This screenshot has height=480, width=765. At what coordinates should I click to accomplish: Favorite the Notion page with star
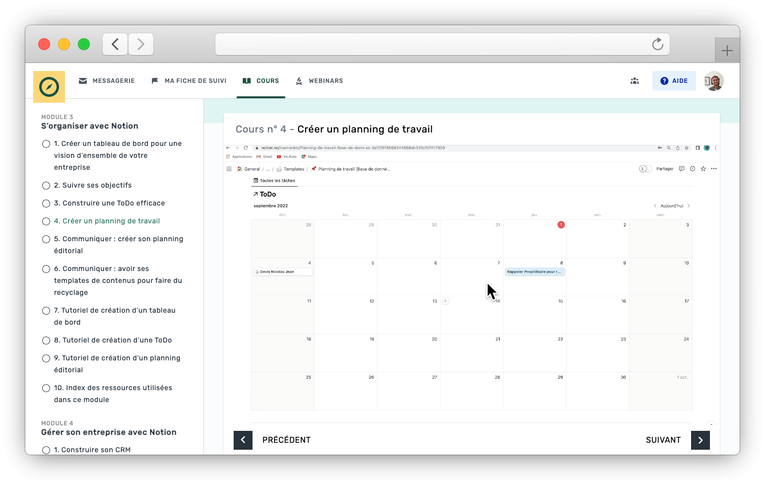click(703, 169)
